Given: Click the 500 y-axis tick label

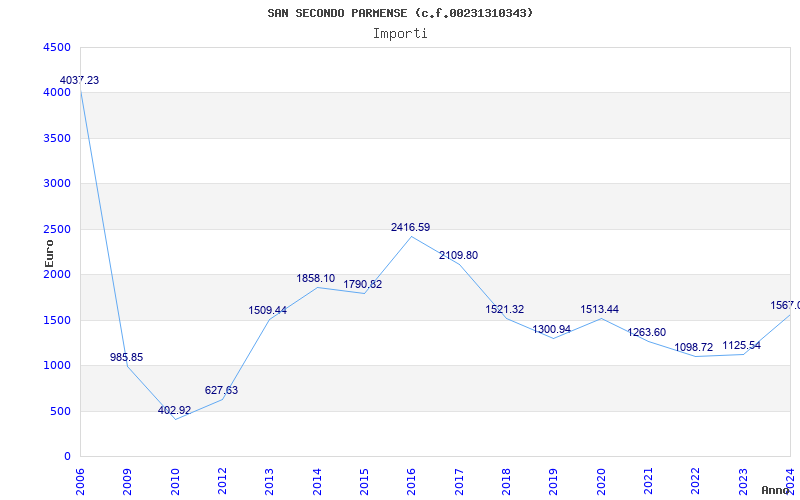Looking at the screenshot, I should [x=60, y=411].
